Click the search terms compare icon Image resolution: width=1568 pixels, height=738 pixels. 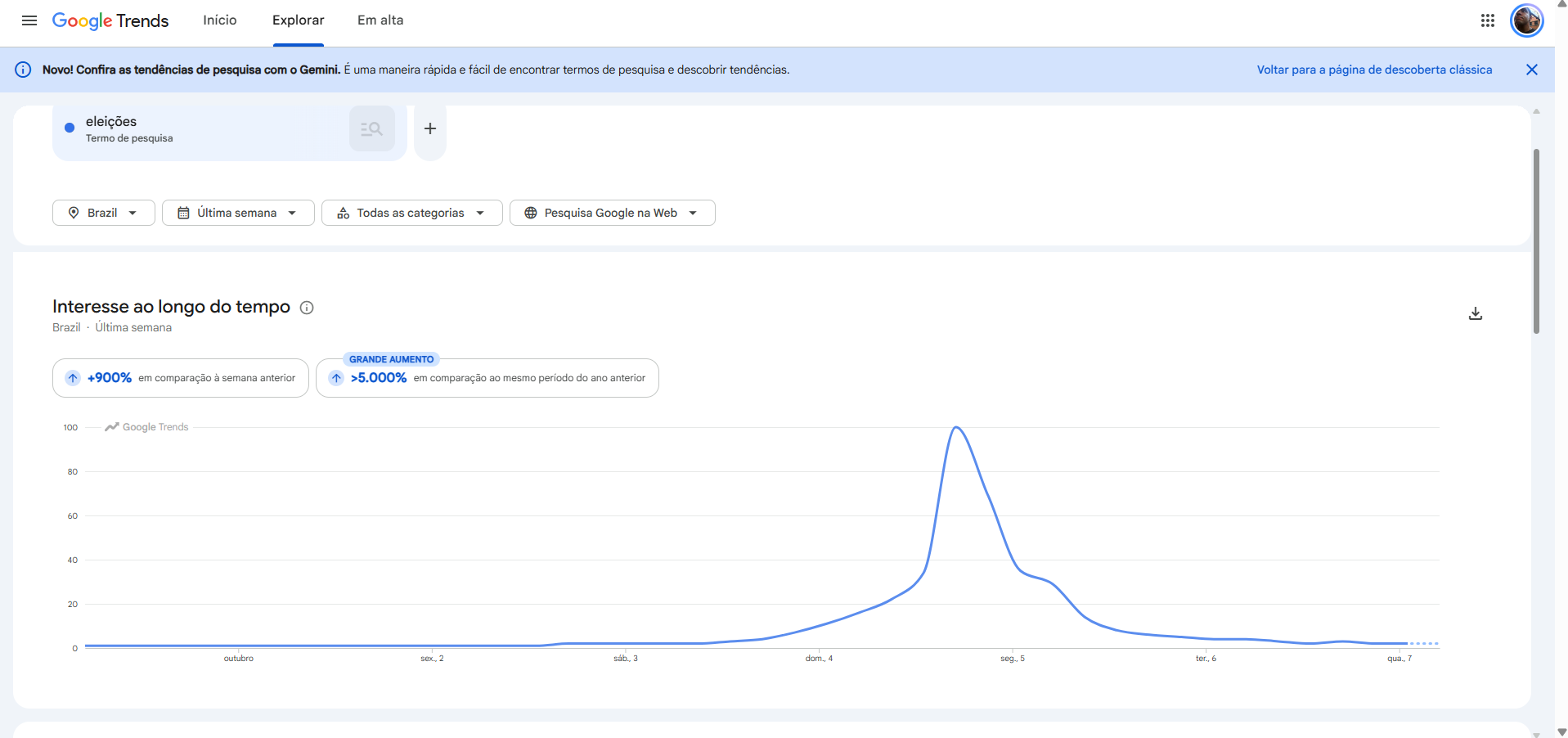pyautogui.click(x=372, y=128)
